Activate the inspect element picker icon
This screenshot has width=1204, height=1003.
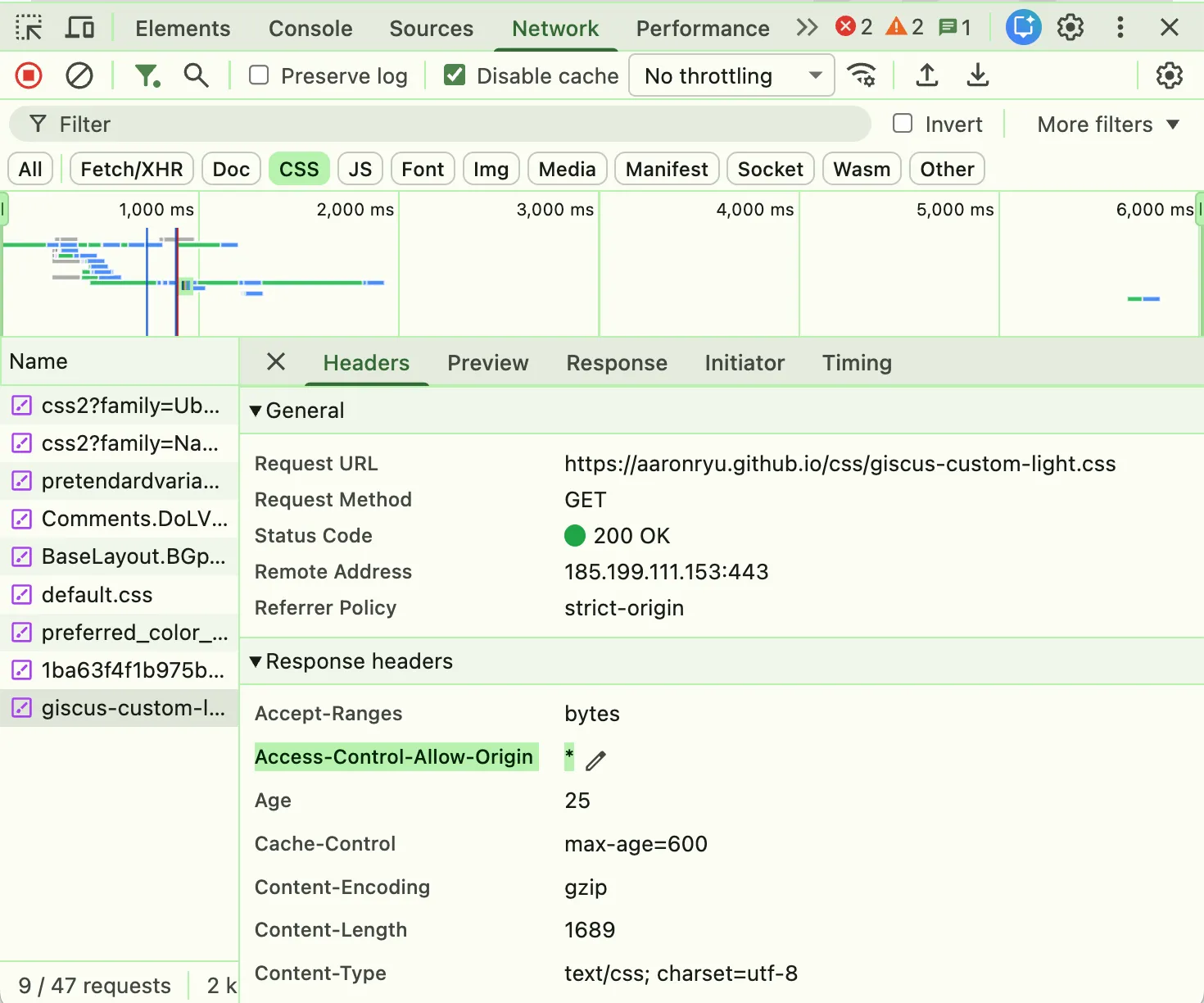click(x=29, y=28)
